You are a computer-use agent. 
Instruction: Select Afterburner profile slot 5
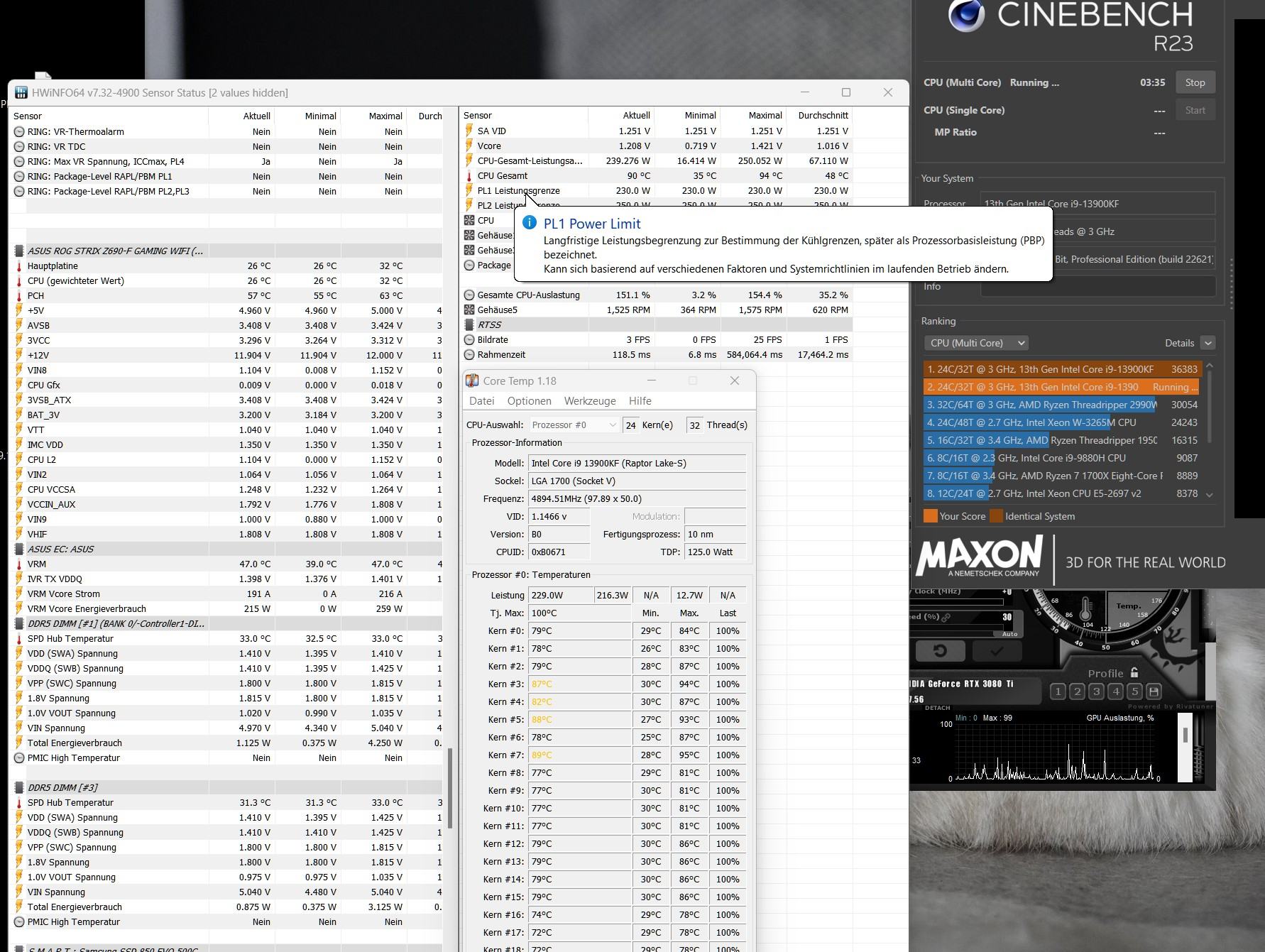pyautogui.click(x=1134, y=691)
